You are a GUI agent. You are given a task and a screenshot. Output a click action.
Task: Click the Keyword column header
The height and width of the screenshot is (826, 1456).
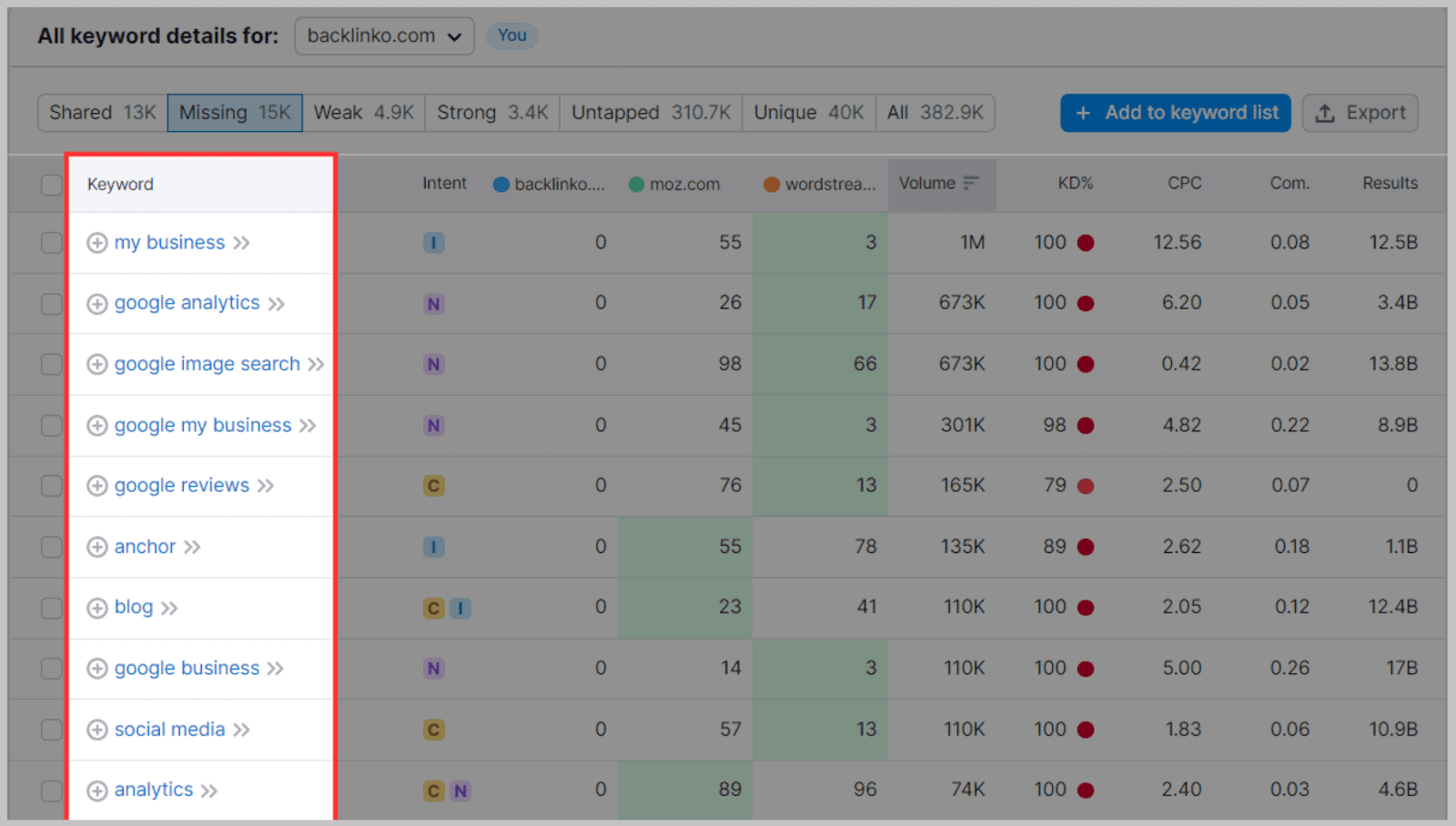(120, 184)
